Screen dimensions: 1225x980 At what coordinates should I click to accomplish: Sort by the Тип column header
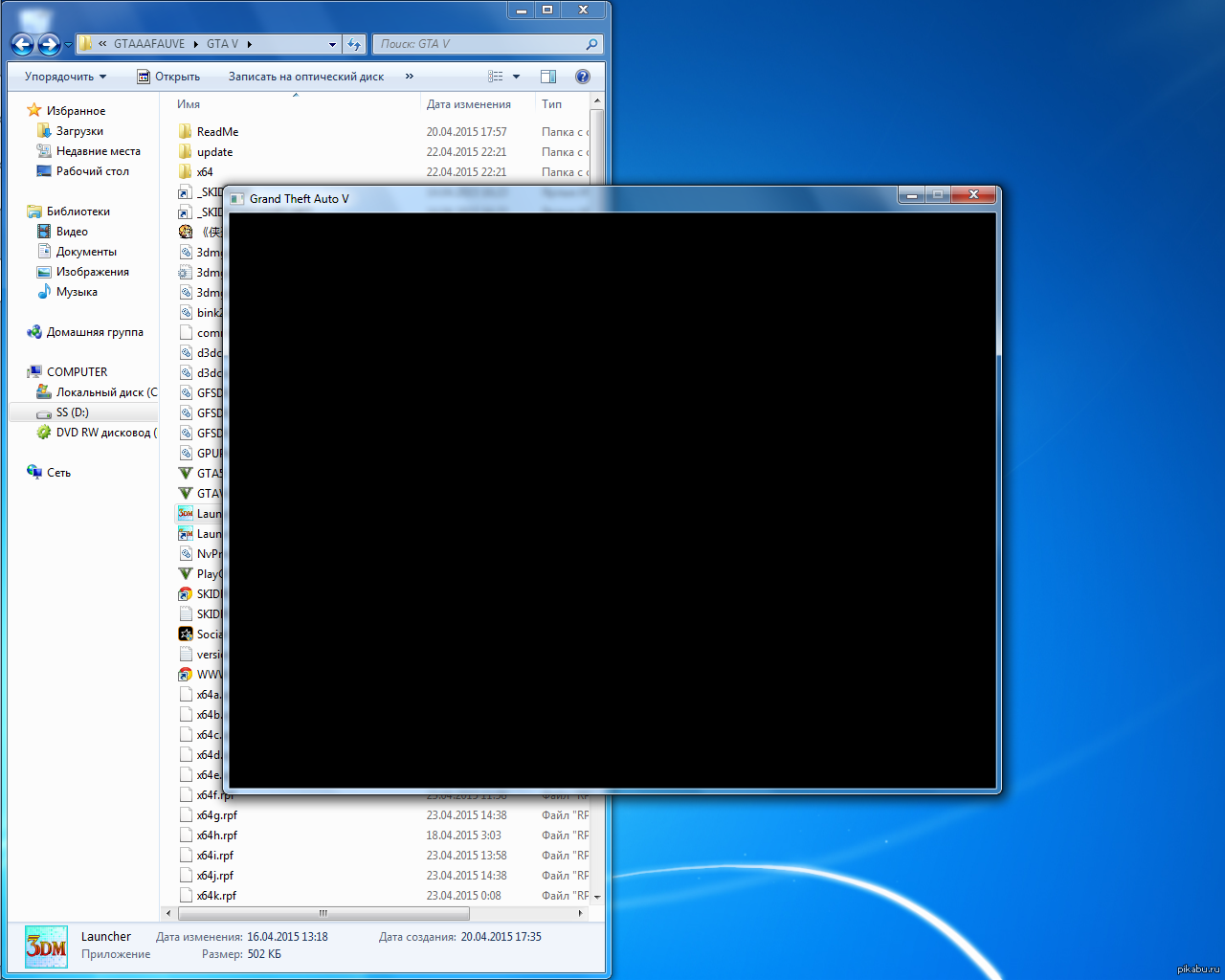[x=552, y=104]
